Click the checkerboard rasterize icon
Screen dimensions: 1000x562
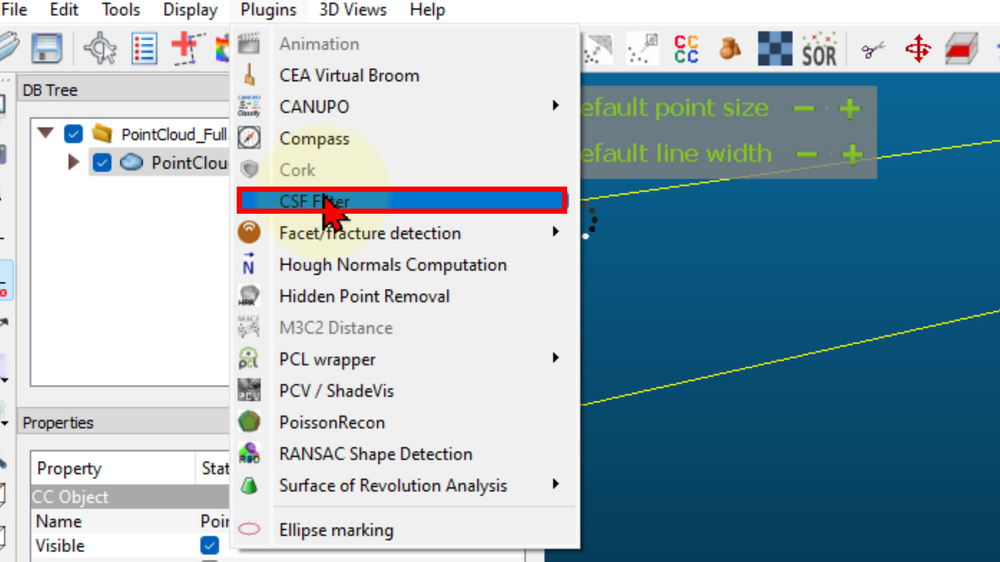[775, 48]
